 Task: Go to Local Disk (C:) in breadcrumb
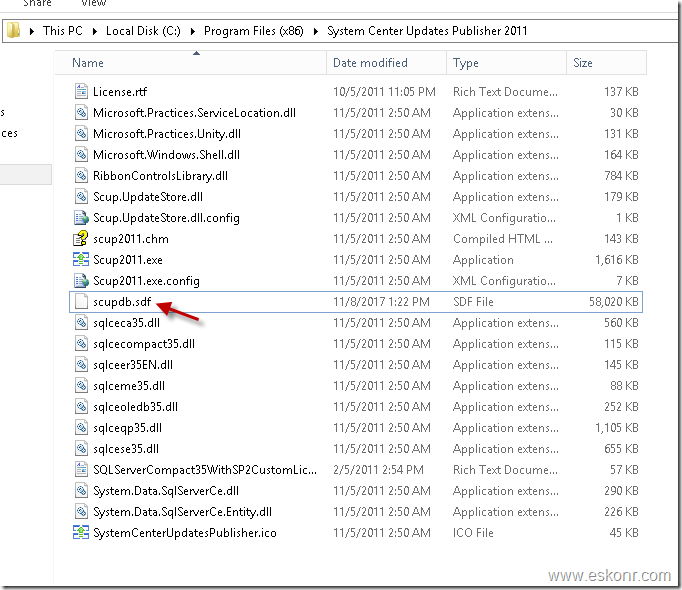(x=143, y=31)
